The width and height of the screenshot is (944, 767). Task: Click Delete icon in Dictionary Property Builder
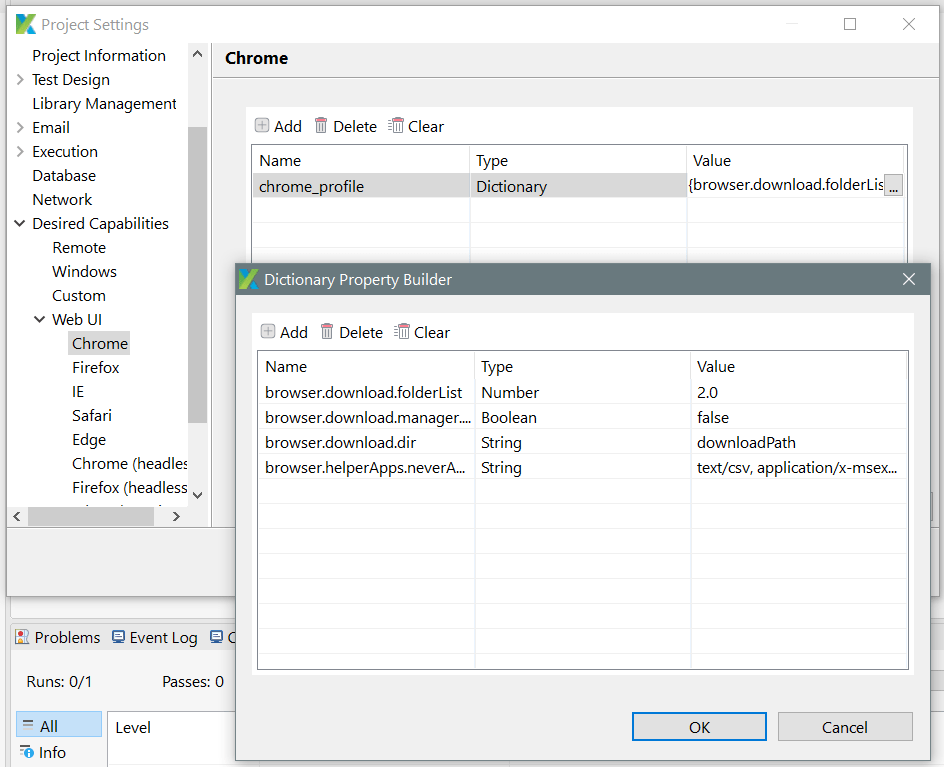tap(351, 332)
